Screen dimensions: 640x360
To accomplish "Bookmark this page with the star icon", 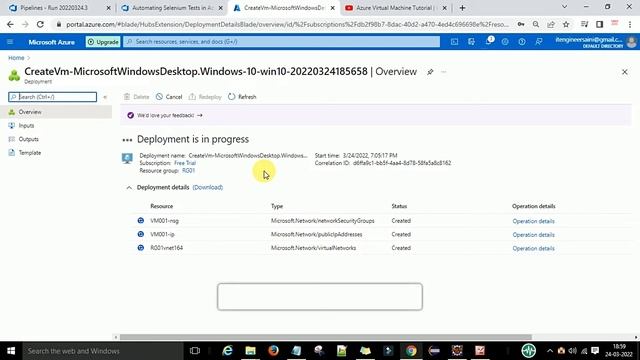I will click(x=566, y=24).
